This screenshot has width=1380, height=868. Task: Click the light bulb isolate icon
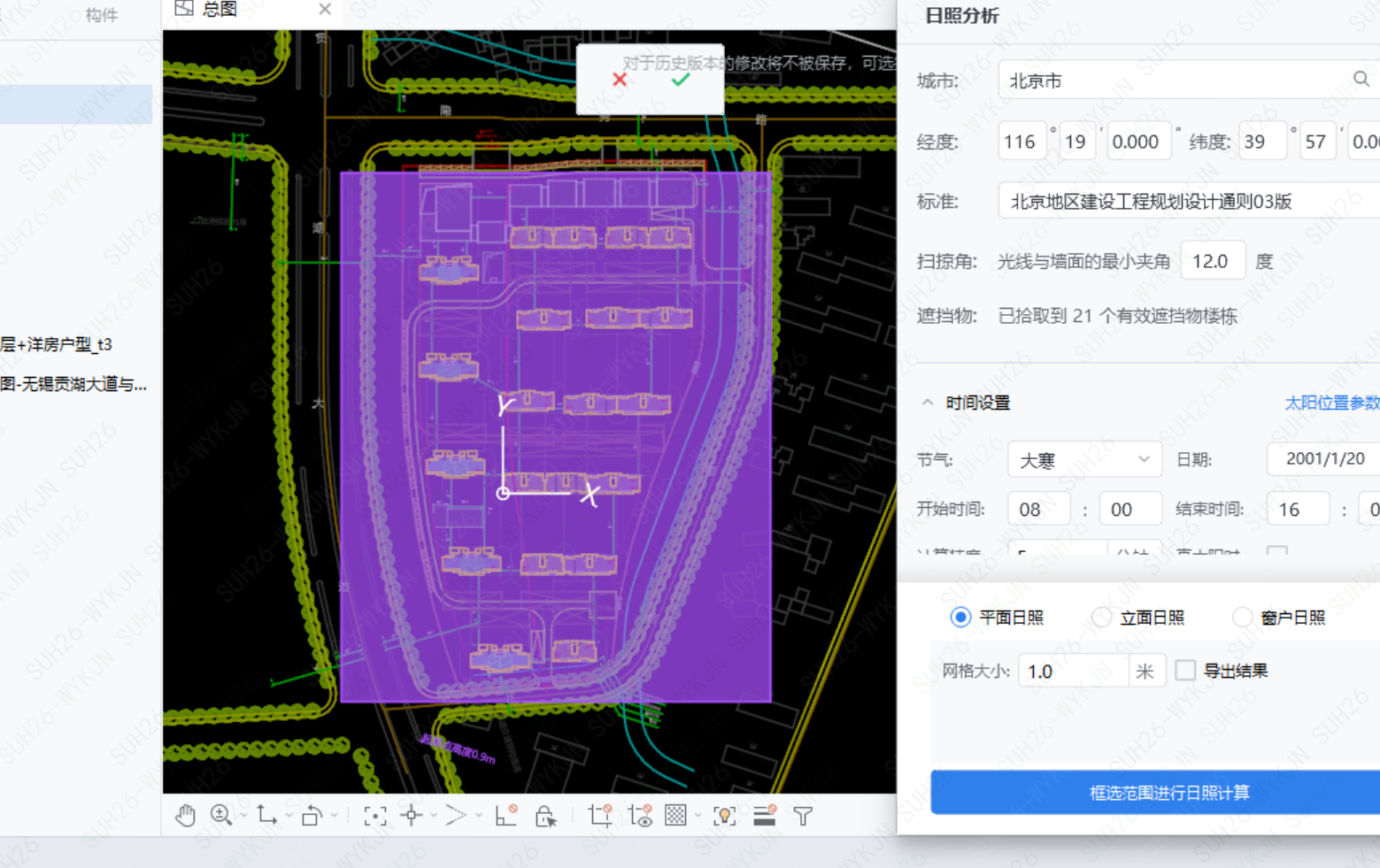point(725,816)
